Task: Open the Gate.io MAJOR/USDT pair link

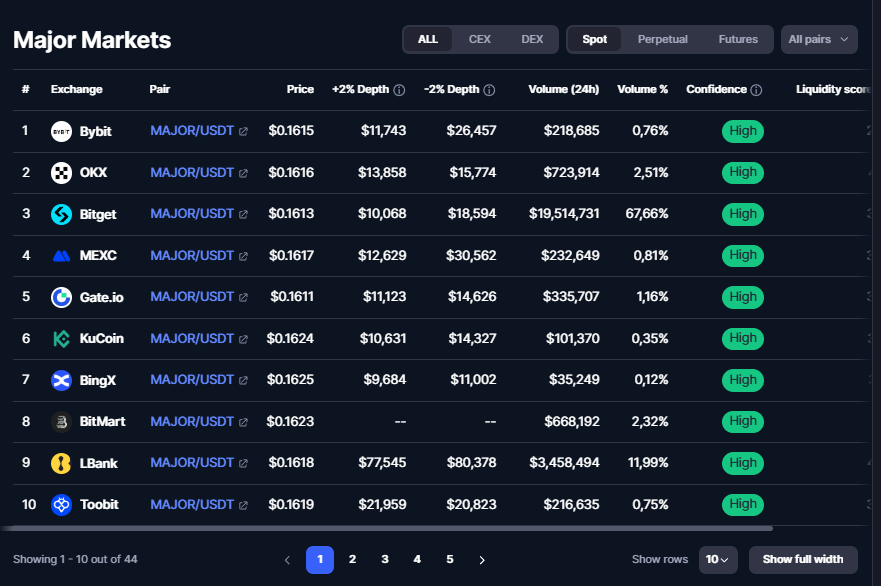Action: click(x=192, y=297)
